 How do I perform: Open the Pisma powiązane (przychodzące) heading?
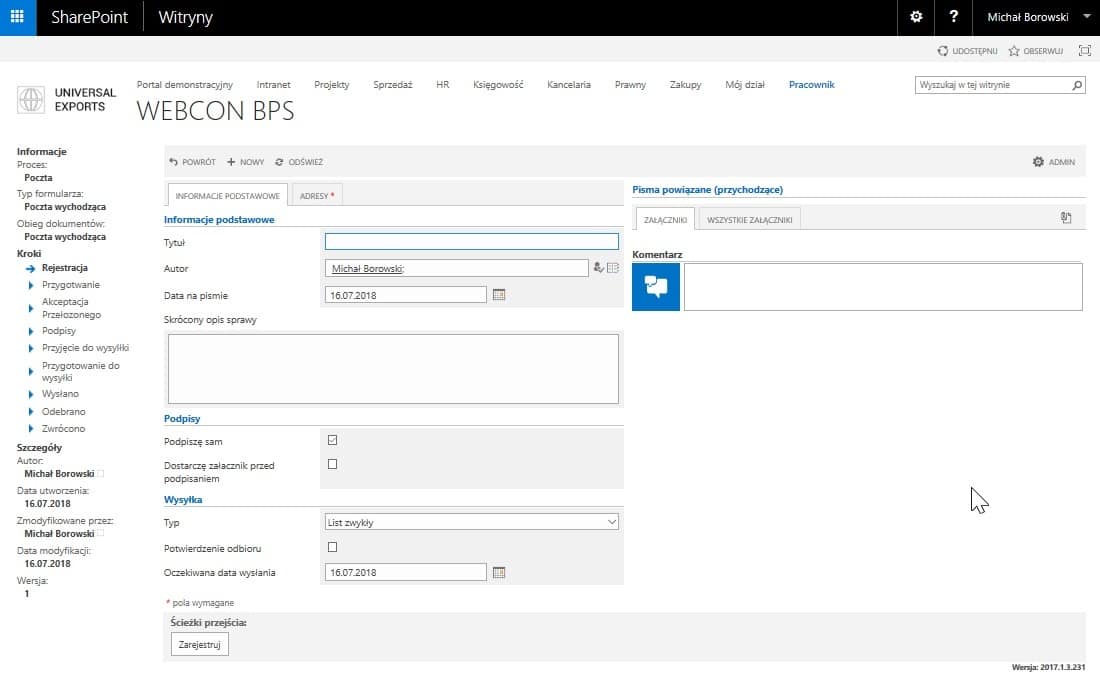pos(707,189)
